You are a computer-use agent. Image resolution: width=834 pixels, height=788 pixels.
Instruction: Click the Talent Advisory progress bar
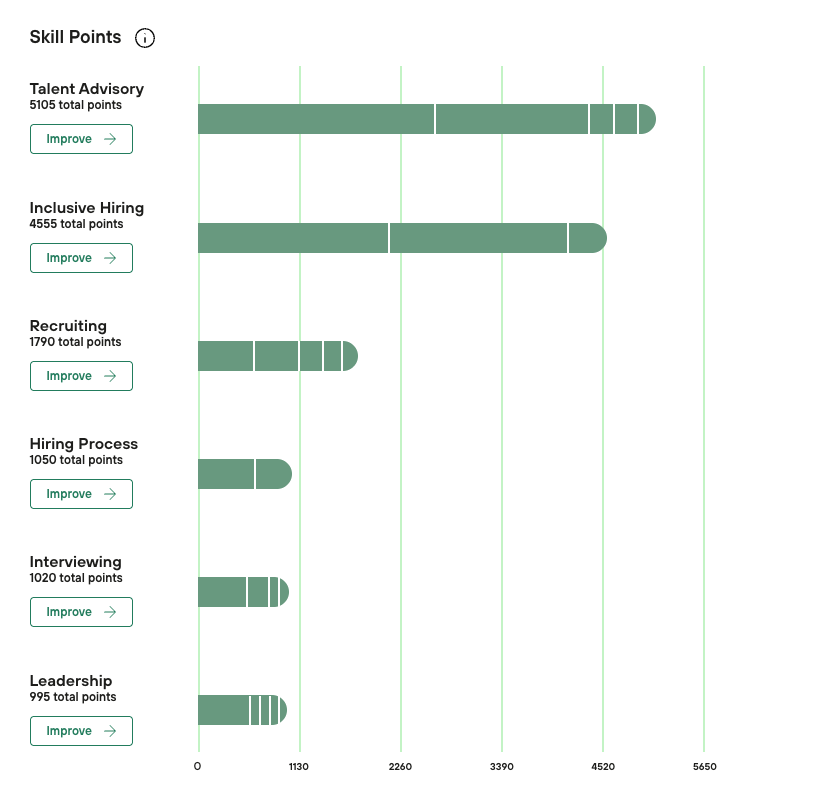[x=426, y=119]
